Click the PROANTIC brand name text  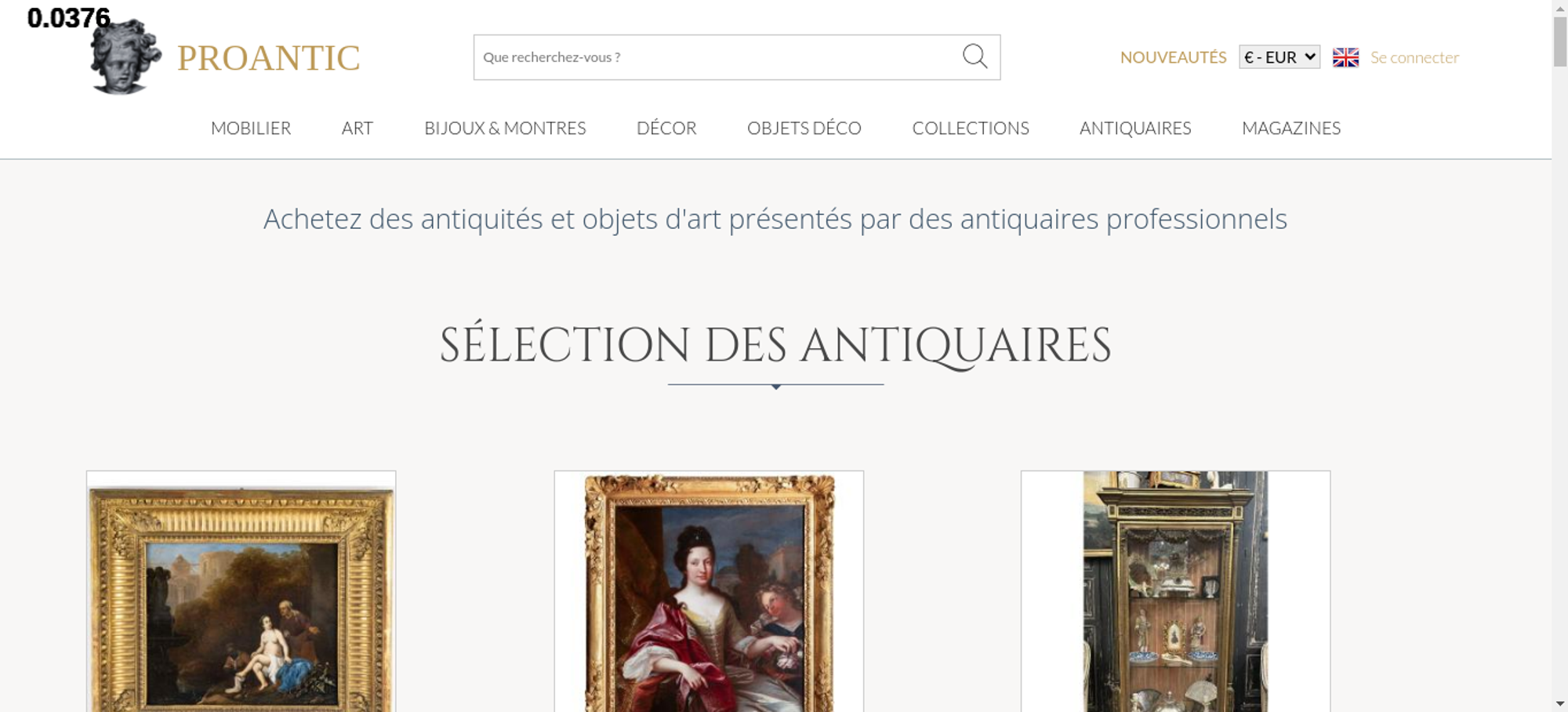pyautogui.click(x=269, y=58)
